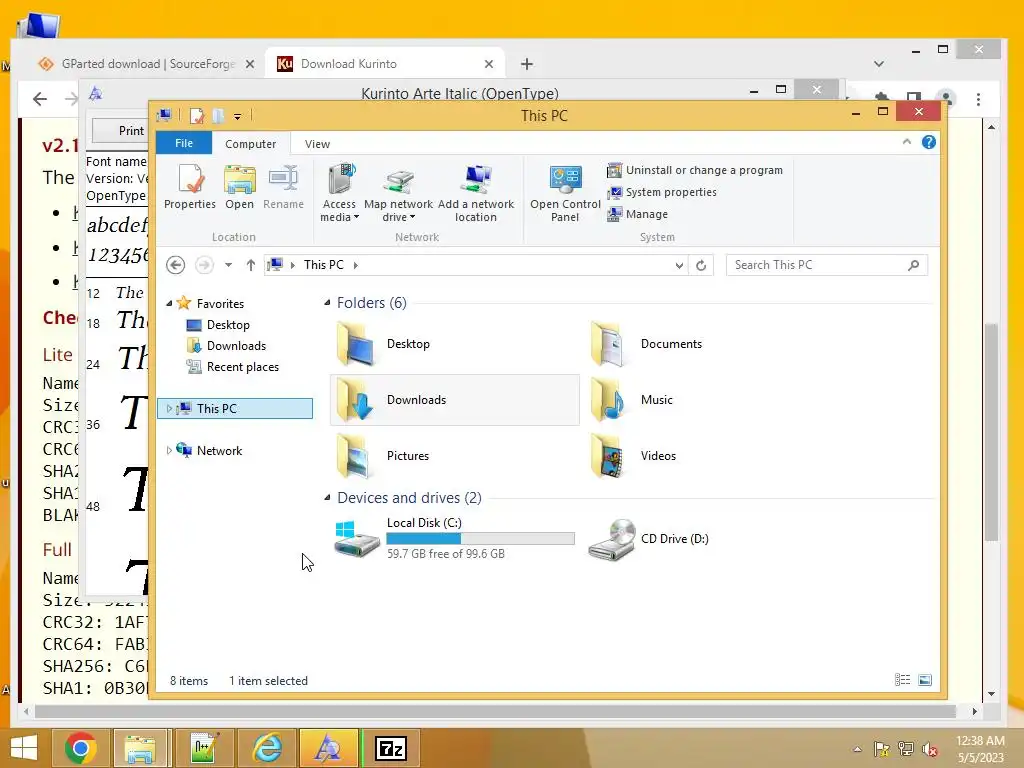Click the taskbar clock showing 12:38 AM
1024x768 pixels.
click(980, 749)
